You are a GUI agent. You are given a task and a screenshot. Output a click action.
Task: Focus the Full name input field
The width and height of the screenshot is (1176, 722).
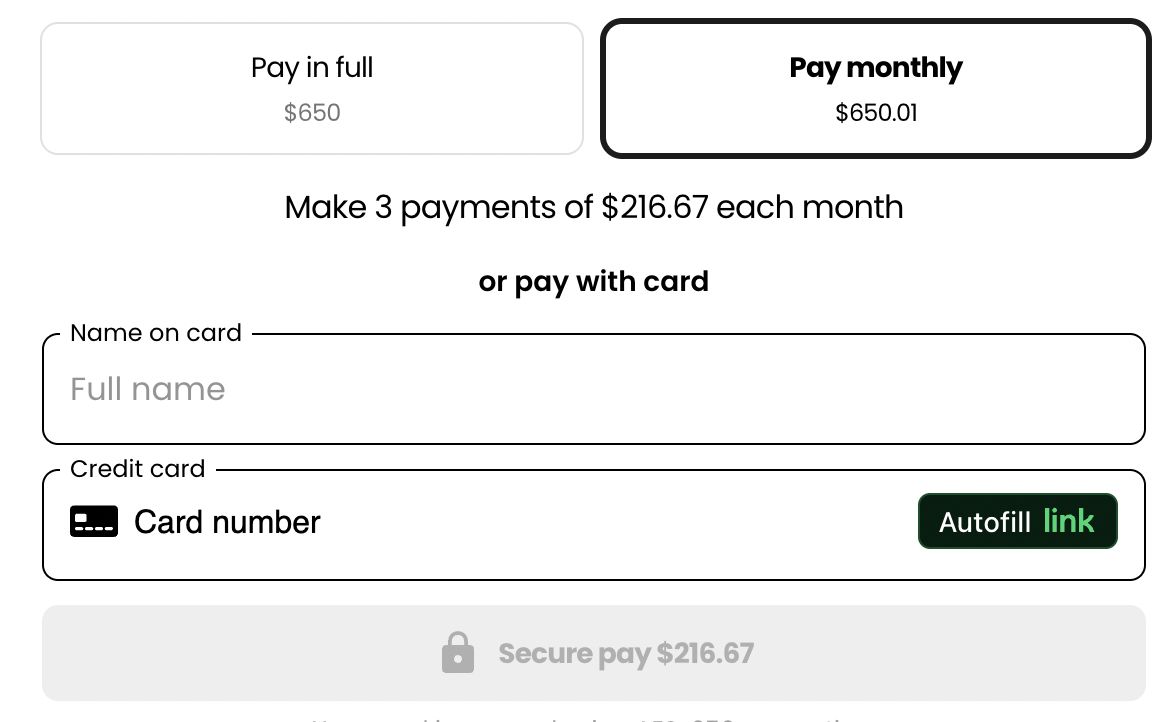coord(594,389)
